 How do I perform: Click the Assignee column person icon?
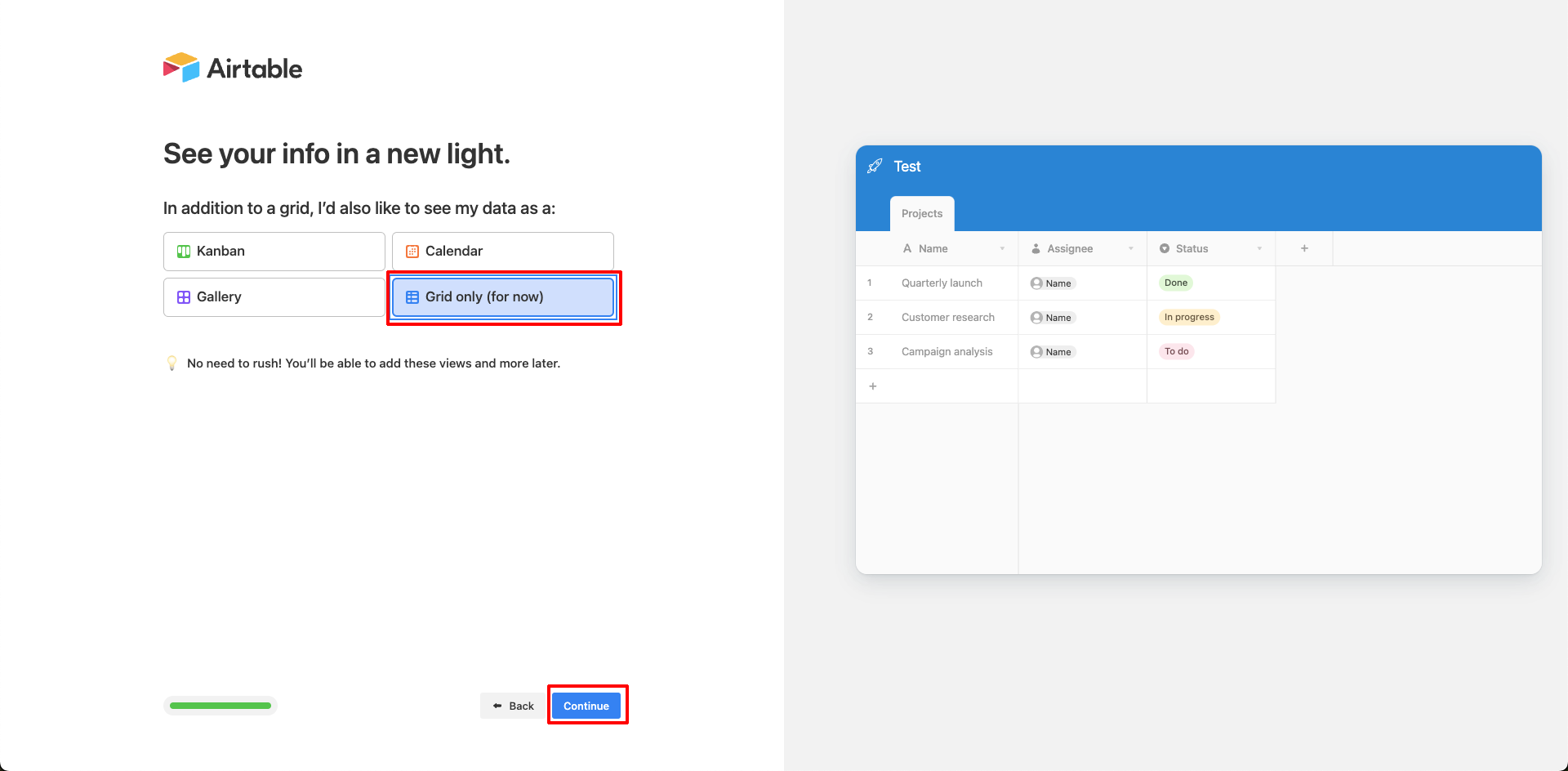click(x=1036, y=248)
